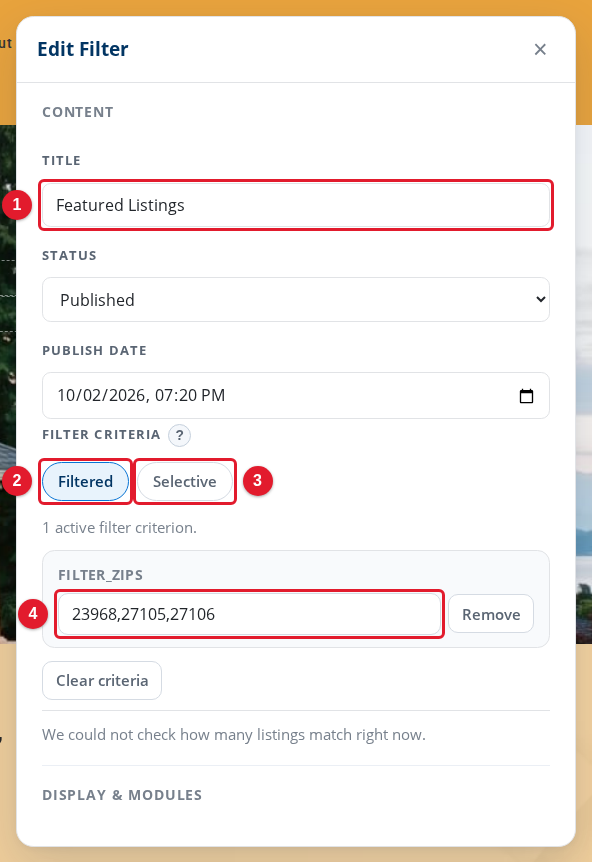Select the FILTER_ZIPS label
This screenshot has width=592, height=862.
coord(101,575)
